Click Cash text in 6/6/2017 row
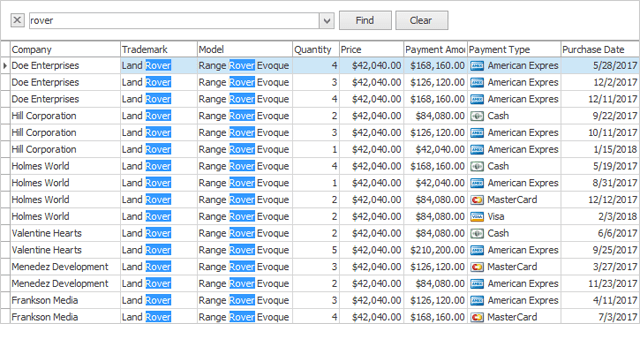The image size is (640, 360). point(498,233)
